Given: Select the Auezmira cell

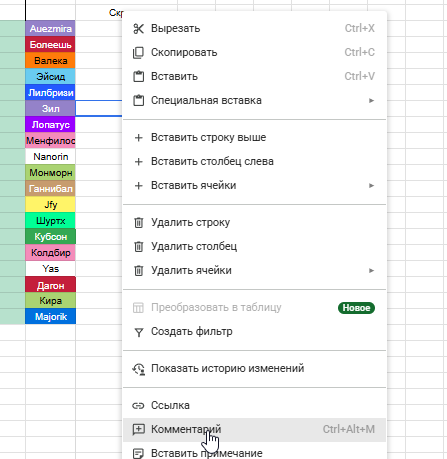Looking at the screenshot, I should (50, 28).
